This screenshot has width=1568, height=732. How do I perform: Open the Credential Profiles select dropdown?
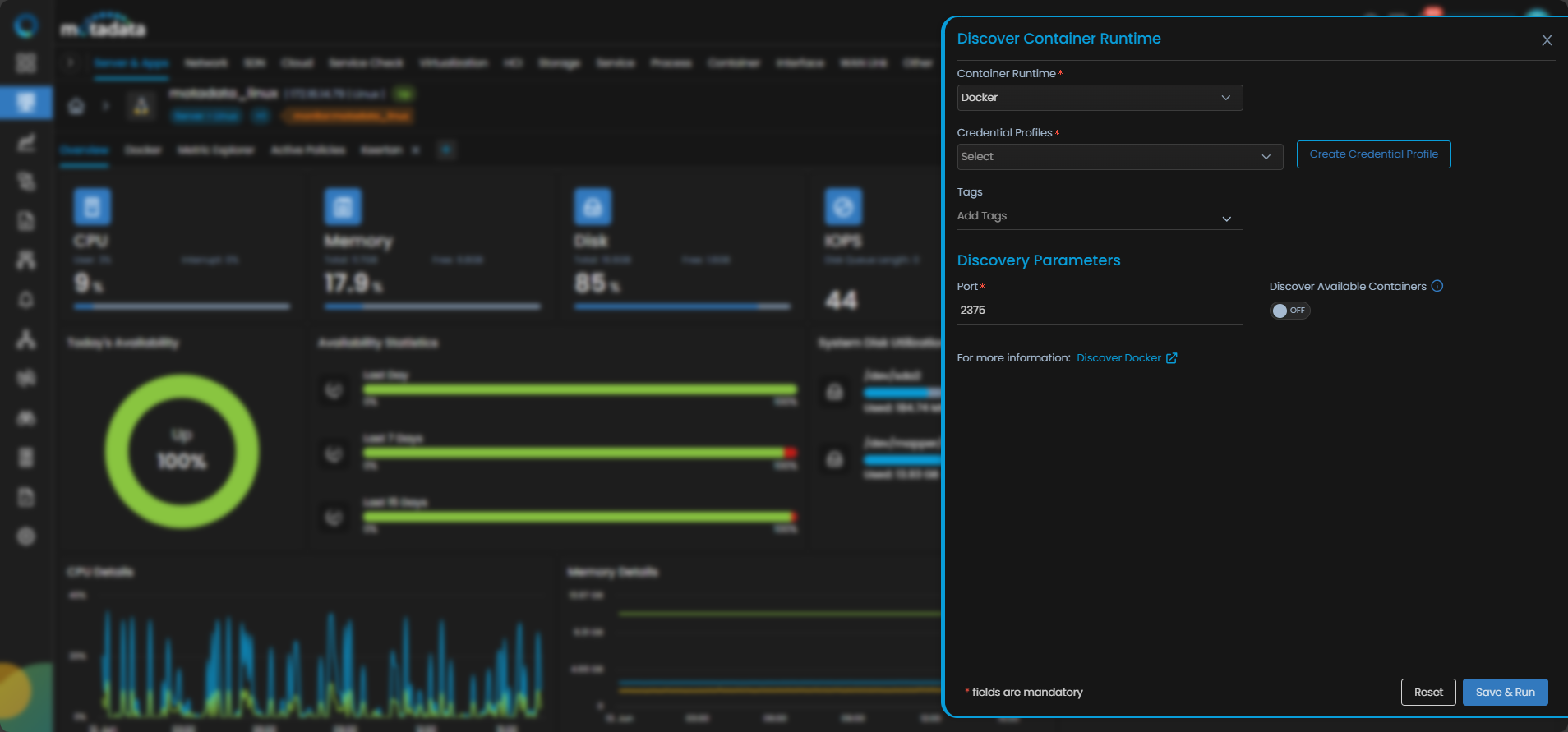tap(1119, 157)
